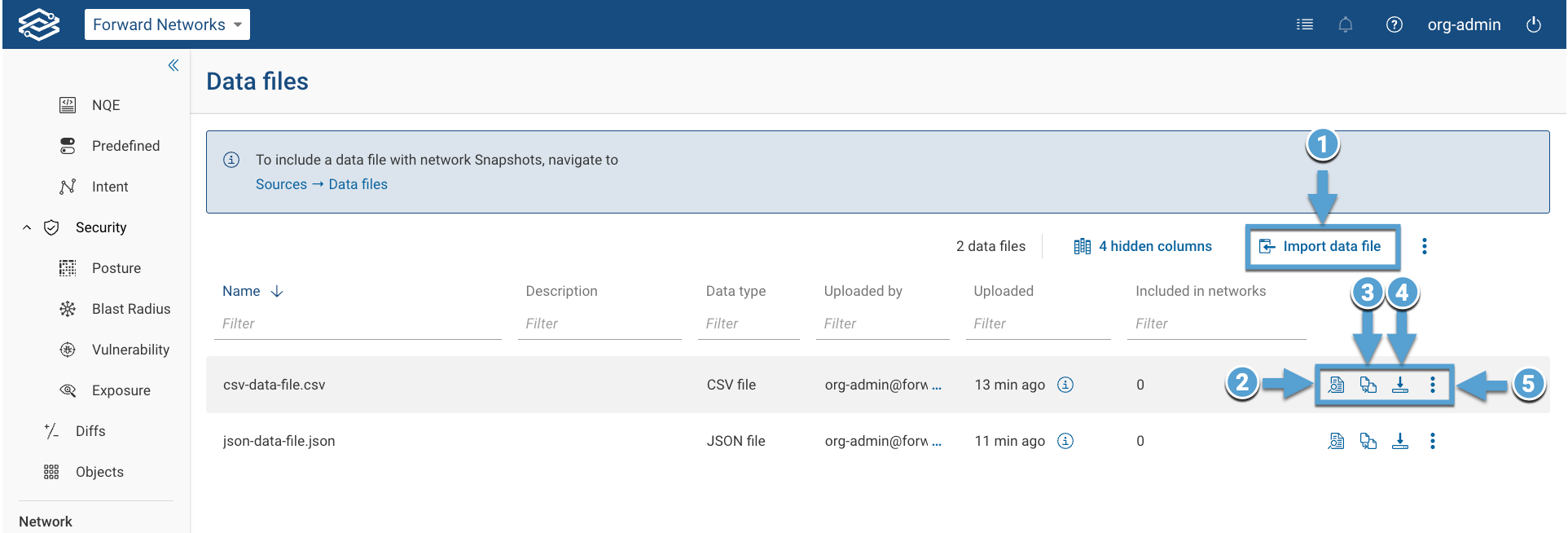The height and width of the screenshot is (533, 1568).
Task: Click the Objects grid icon
Action: pos(51,472)
